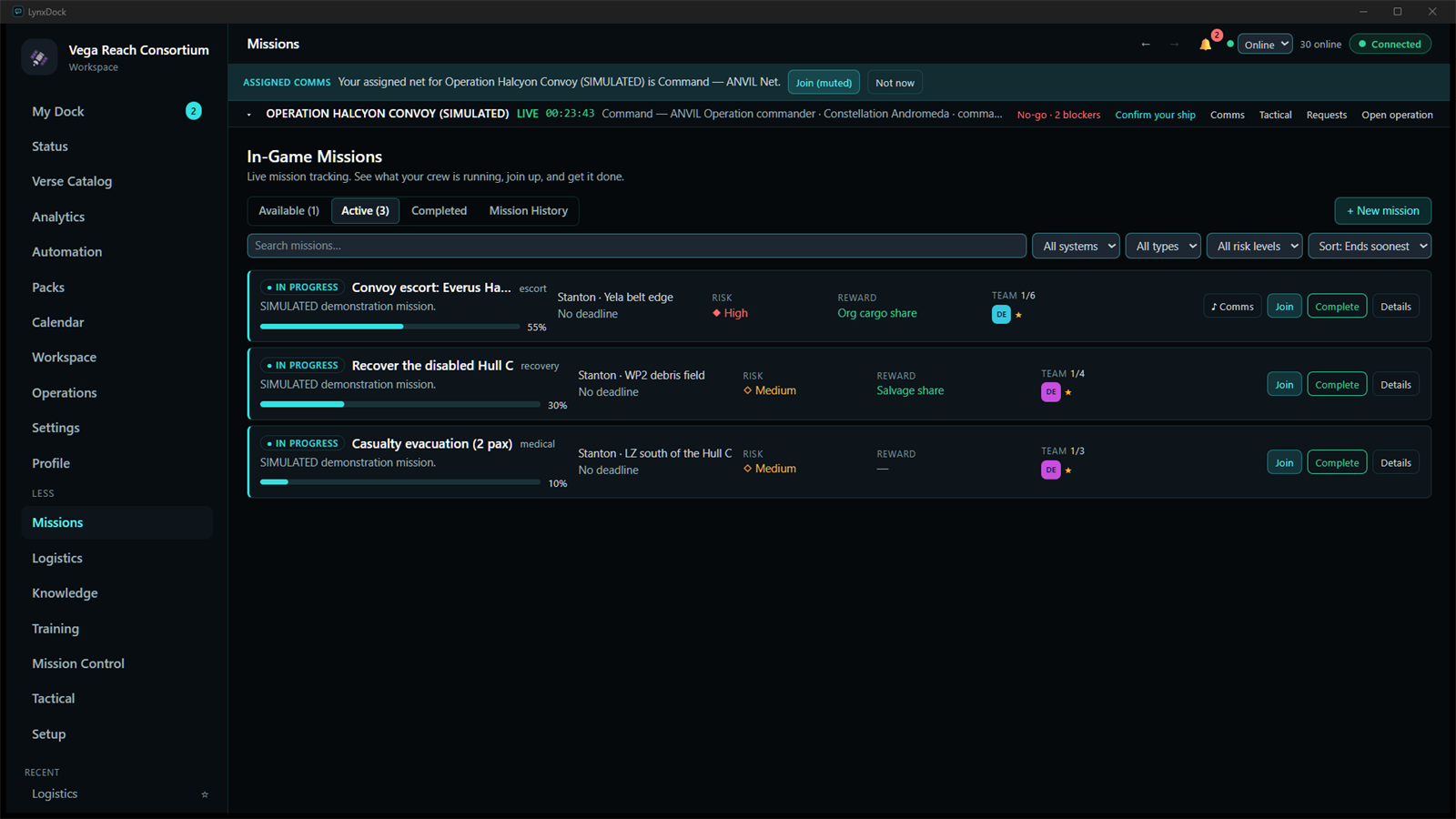Click the No-go · 2 blockers link
This screenshot has height=819, width=1456.
[x=1058, y=115]
